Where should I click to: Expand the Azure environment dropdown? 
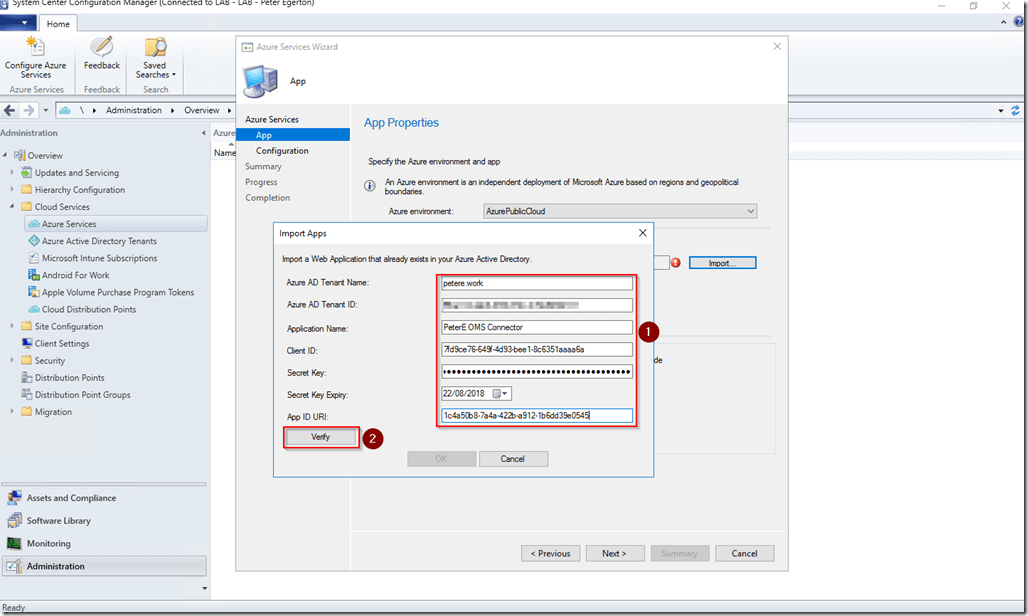[x=750, y=211]
